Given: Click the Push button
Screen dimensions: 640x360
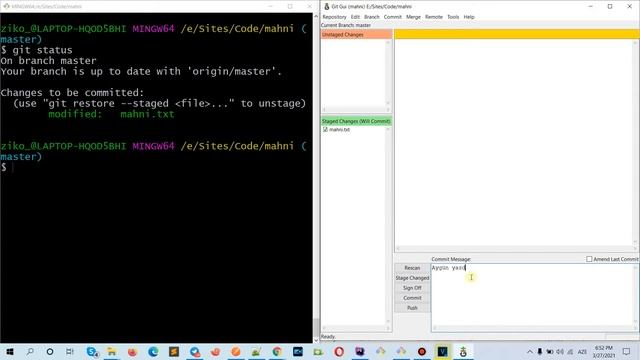Looking at the screenshot, I should [412, 308].
